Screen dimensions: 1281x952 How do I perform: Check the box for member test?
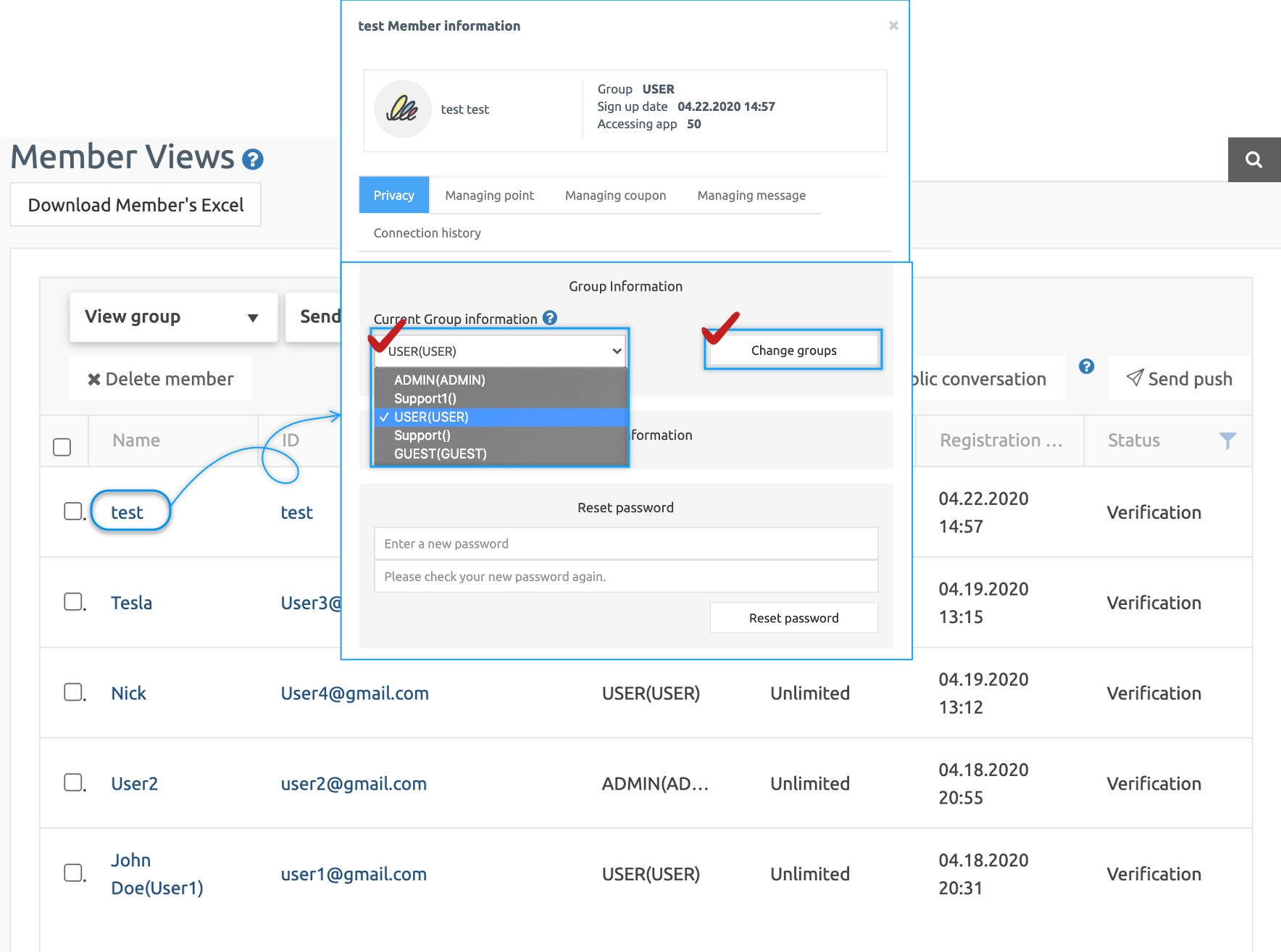(x=73, y=512)
